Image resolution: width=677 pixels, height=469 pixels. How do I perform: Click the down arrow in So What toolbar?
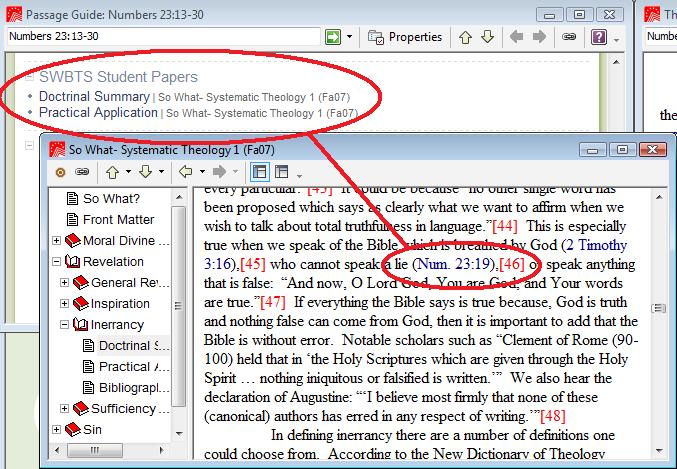pos(146,172)
